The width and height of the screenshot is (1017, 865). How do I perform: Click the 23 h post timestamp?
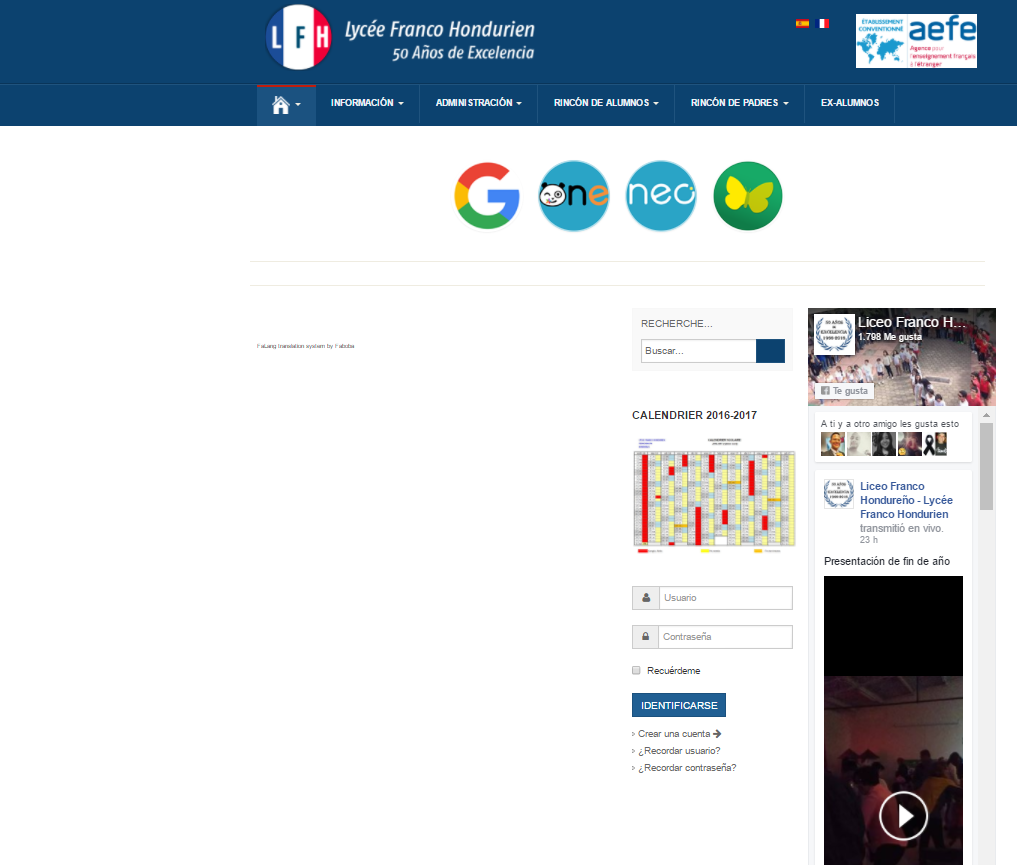pyautogui.click(x=868, y=539)
